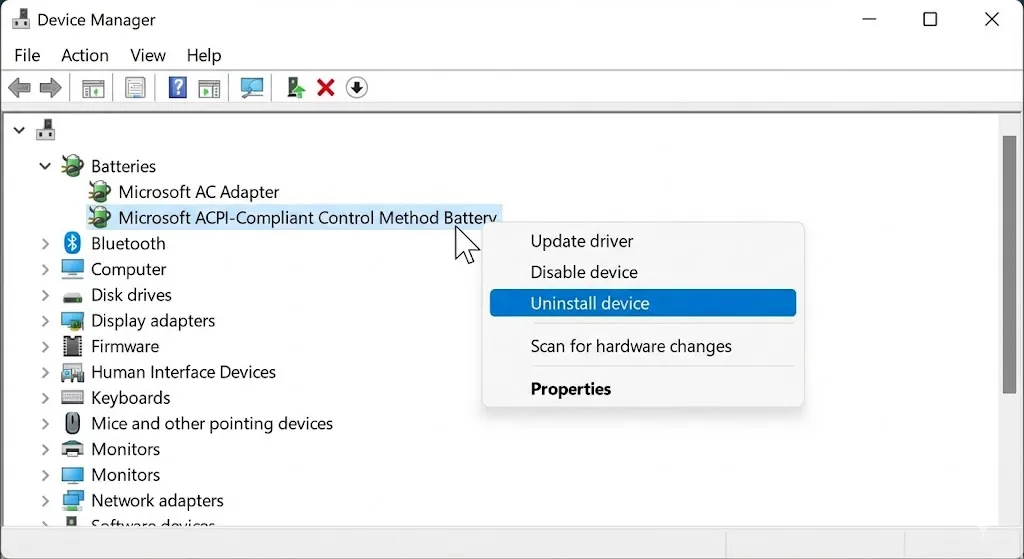This screenshot has width=1024, height=559.
Task: Choose Scan for hardware changes in context menu
Action: click(643, 346)
